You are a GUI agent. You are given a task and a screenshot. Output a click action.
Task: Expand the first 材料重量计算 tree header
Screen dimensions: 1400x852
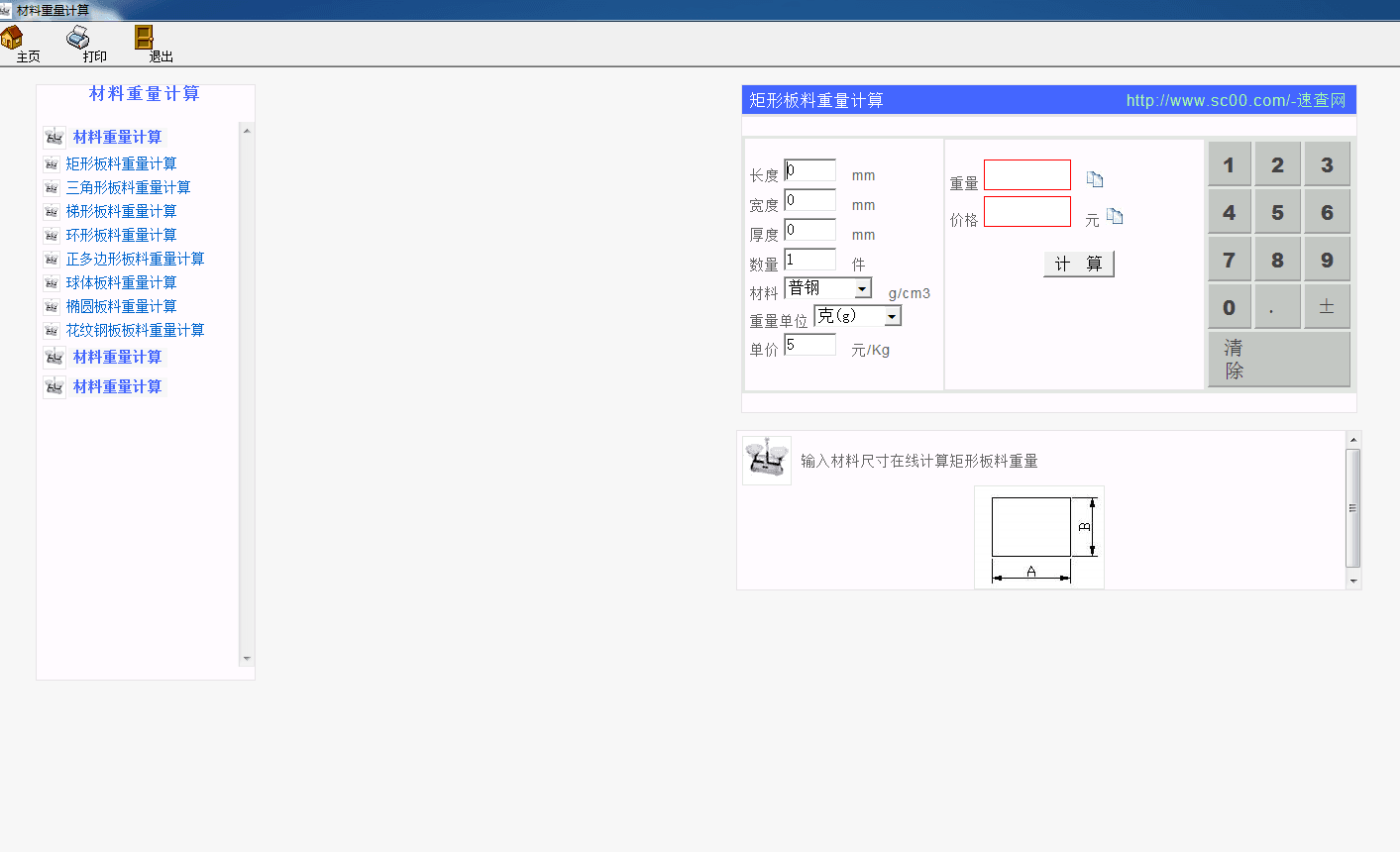point(117,137)
